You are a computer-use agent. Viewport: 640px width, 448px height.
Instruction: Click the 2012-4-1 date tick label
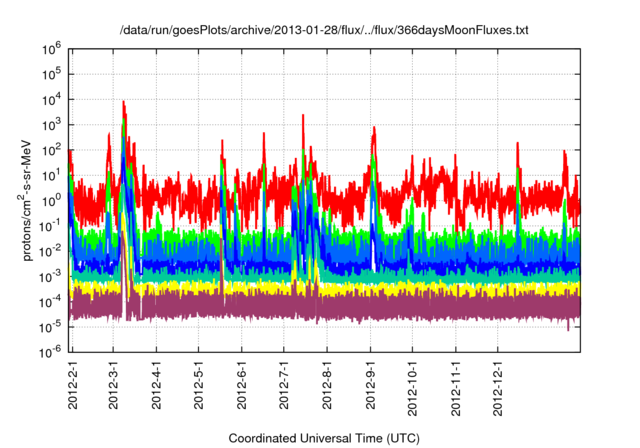[156, 385]
